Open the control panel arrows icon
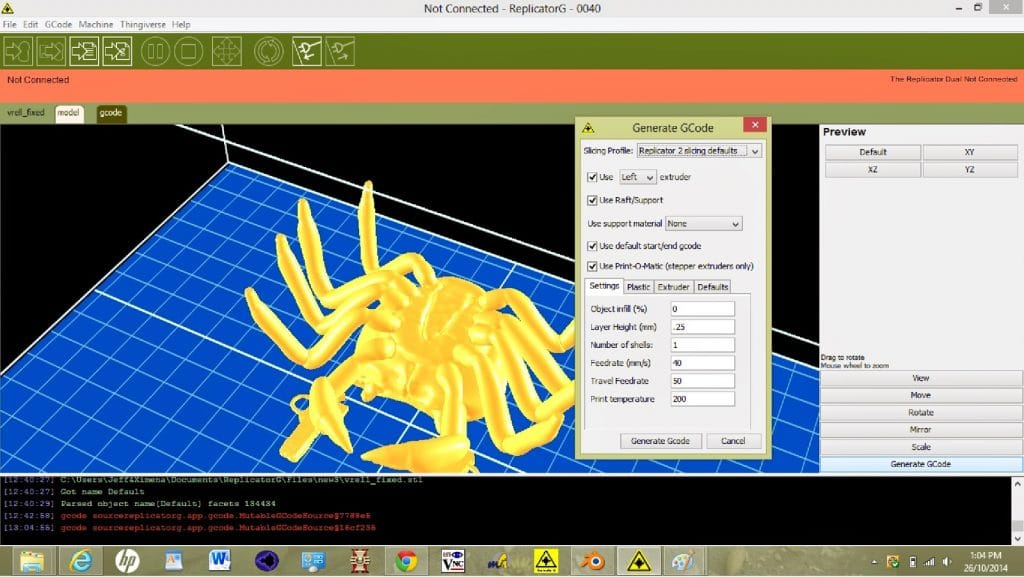1024x577 pixels. [x=227, y=51]
